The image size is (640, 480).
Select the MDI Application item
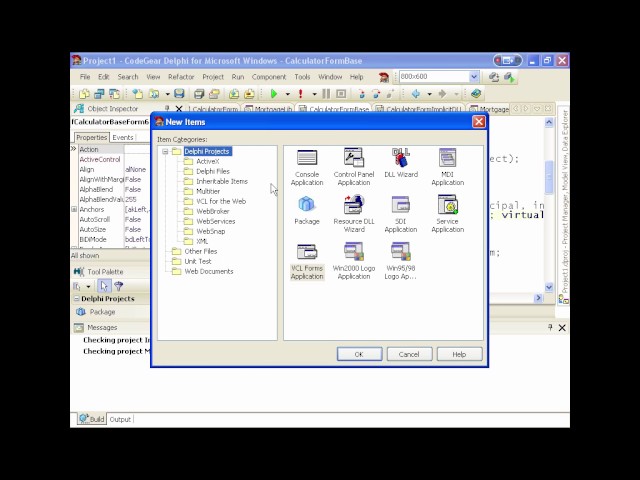tap(447, 167)
